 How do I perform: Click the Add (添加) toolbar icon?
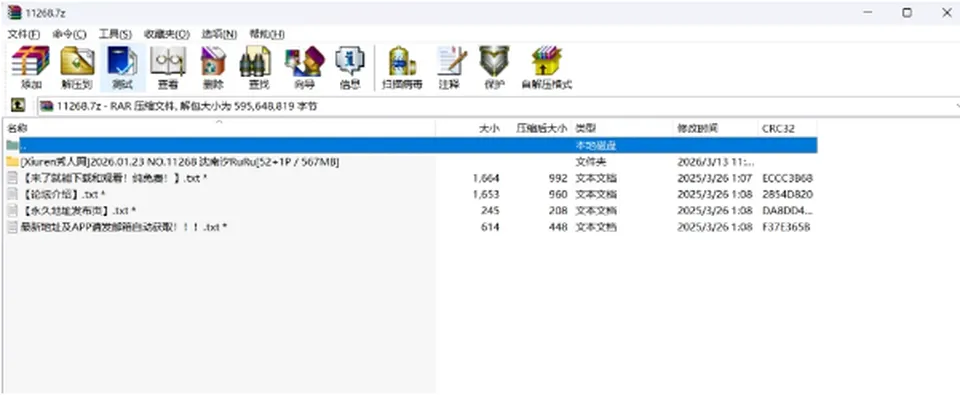[31, 67]
